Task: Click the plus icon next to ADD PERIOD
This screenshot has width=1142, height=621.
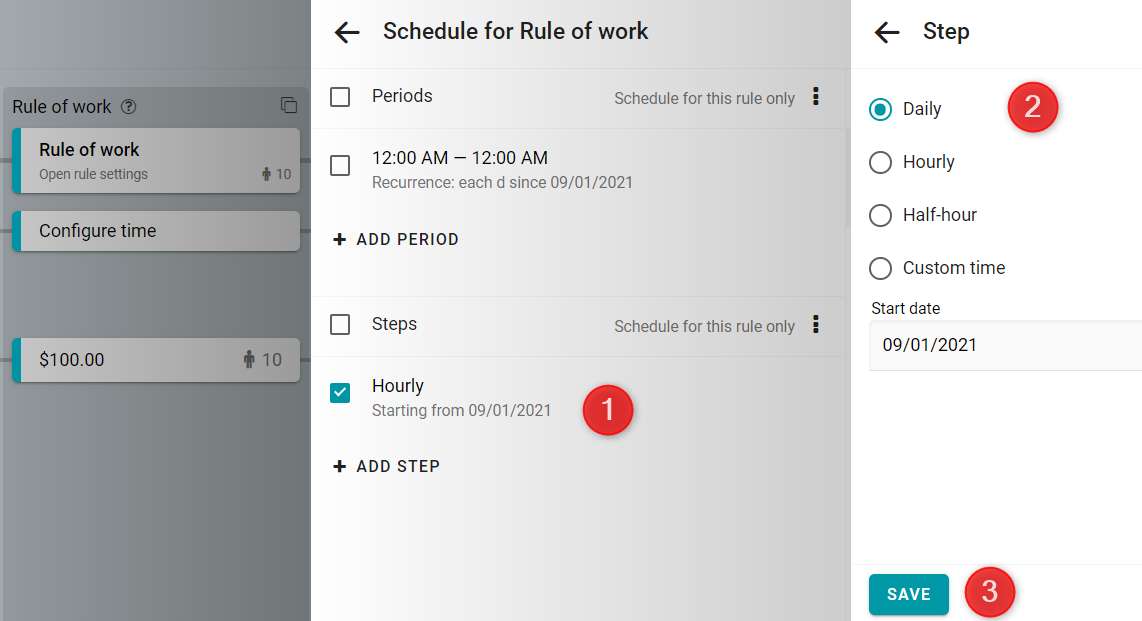Action: coord(339,239)
